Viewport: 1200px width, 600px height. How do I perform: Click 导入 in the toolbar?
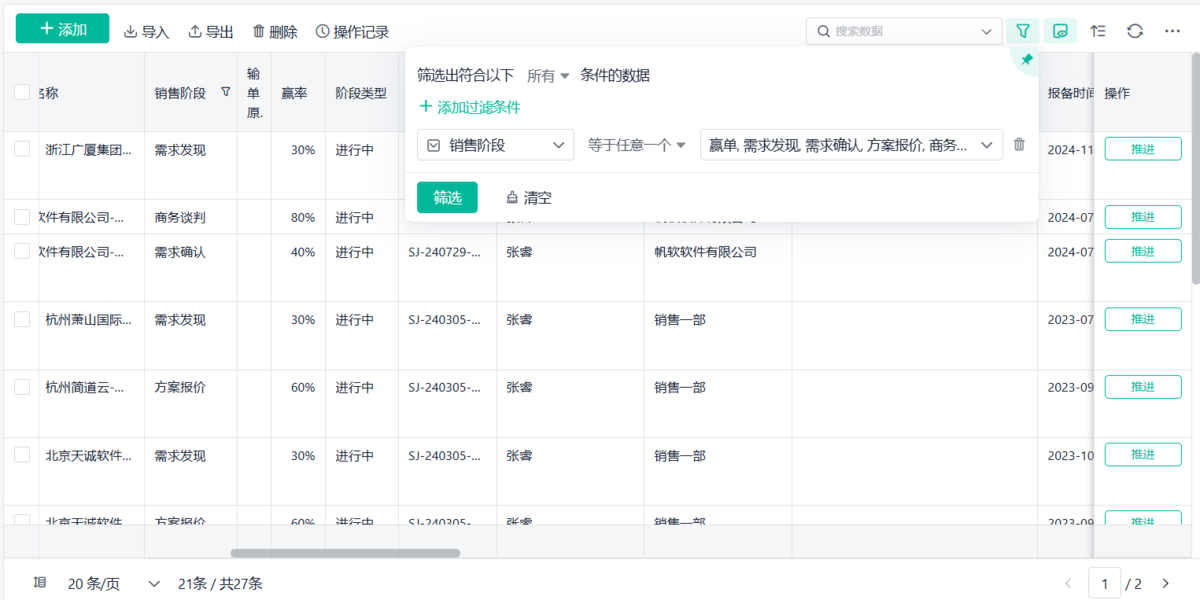146,32
